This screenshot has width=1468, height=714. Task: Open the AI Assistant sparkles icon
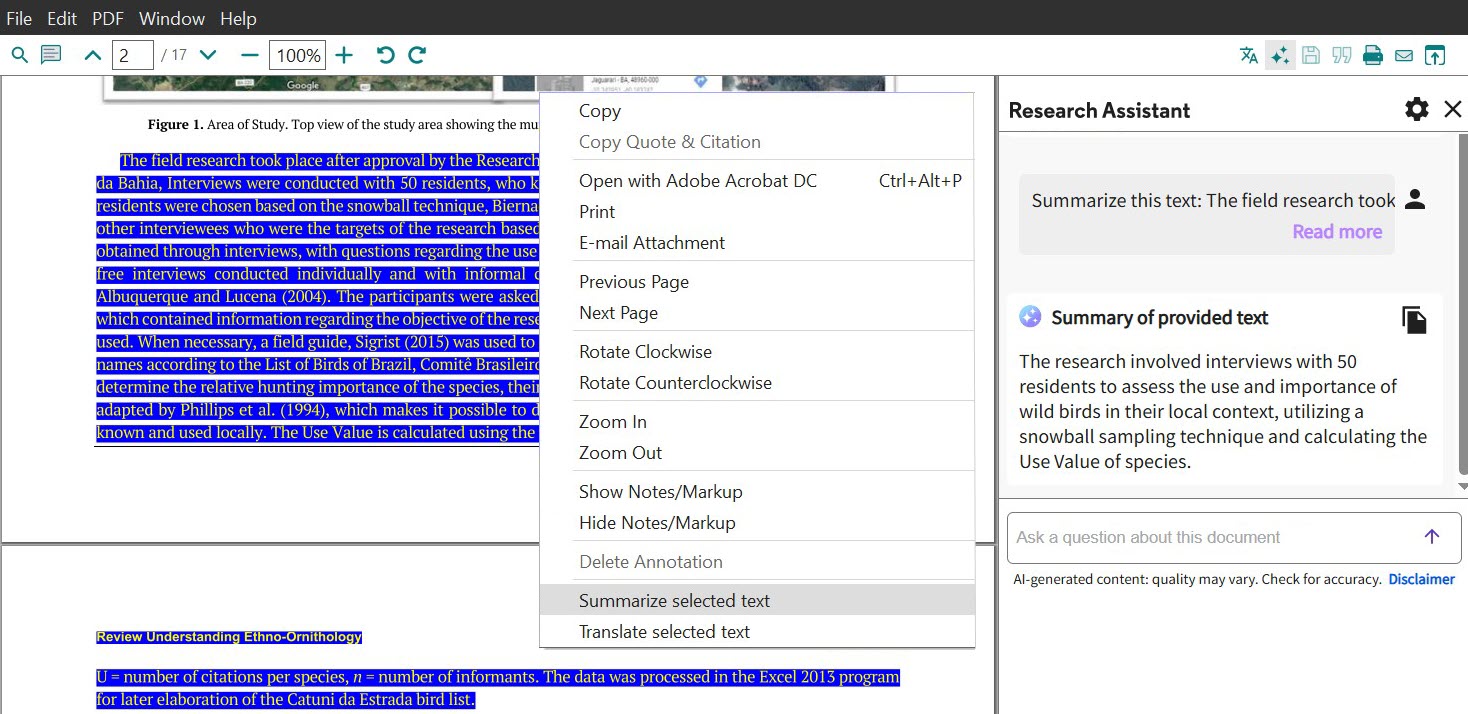[1280, 55]
